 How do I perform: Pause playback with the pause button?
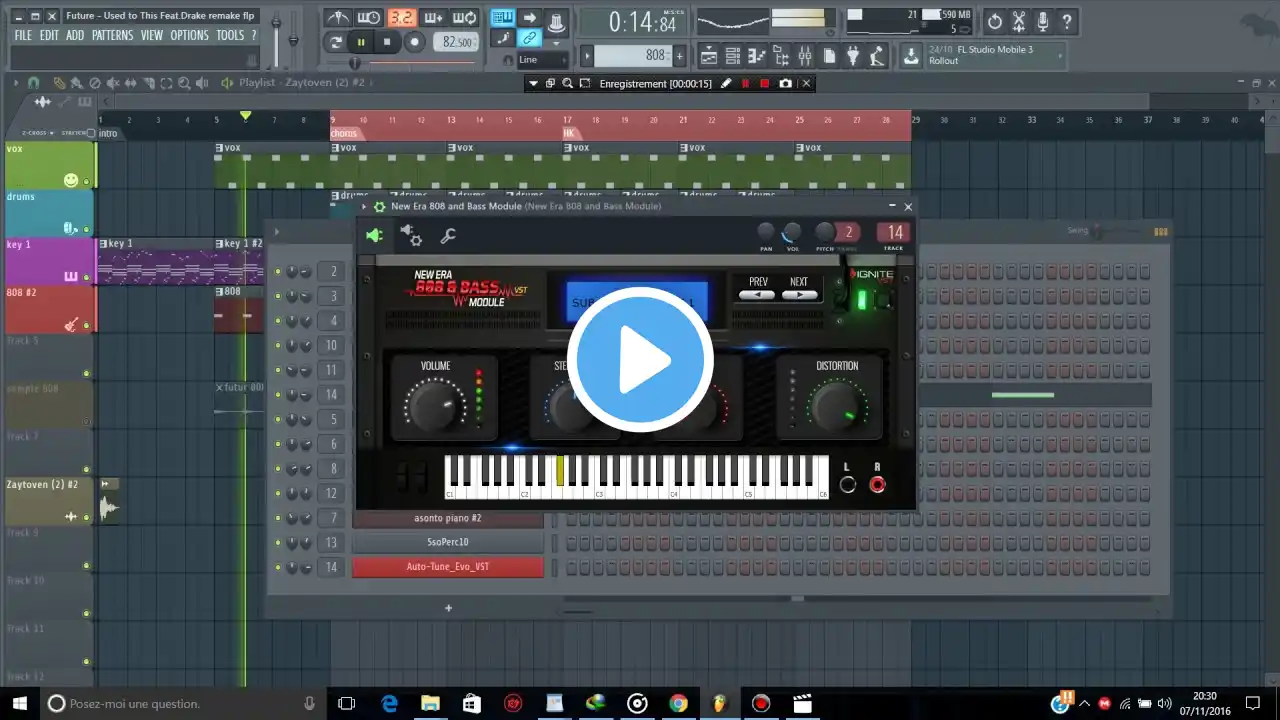click(361, 42)
